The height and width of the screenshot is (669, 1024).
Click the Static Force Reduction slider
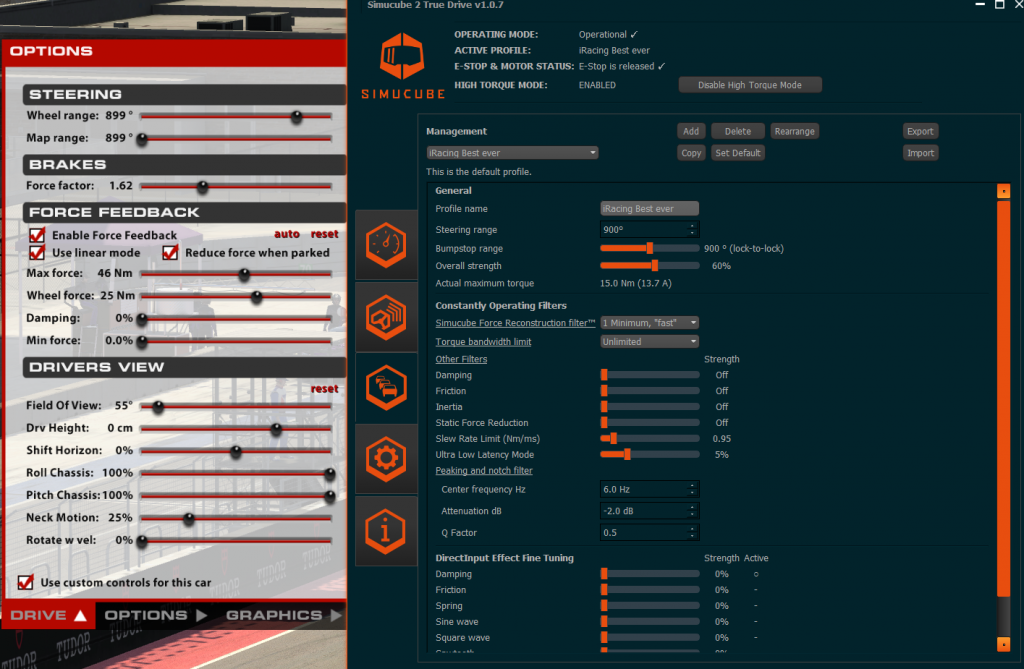pos(650,423)
